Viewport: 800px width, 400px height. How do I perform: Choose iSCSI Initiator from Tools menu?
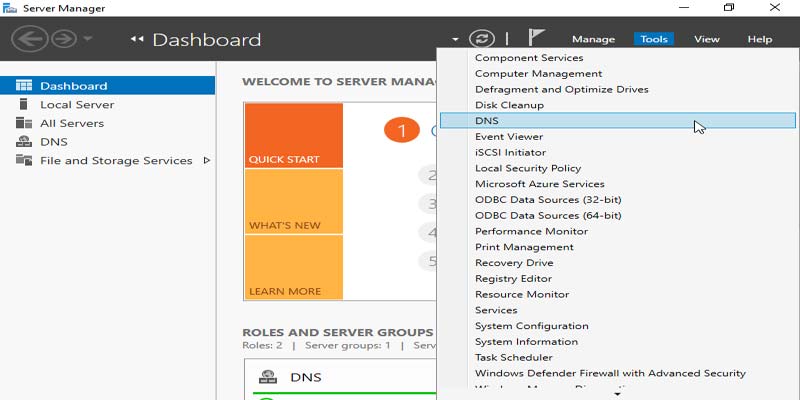(618, 152)
